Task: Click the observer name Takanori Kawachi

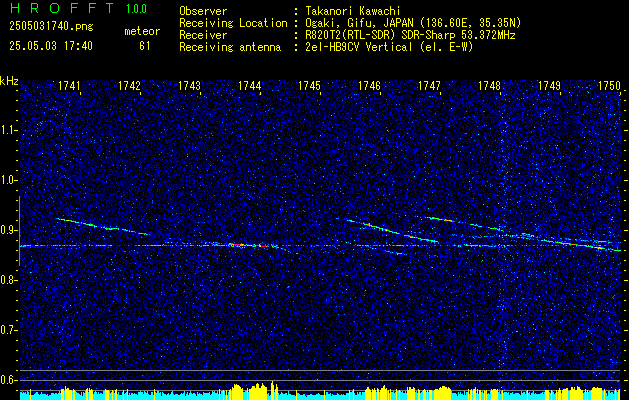Action: point(353,11)
